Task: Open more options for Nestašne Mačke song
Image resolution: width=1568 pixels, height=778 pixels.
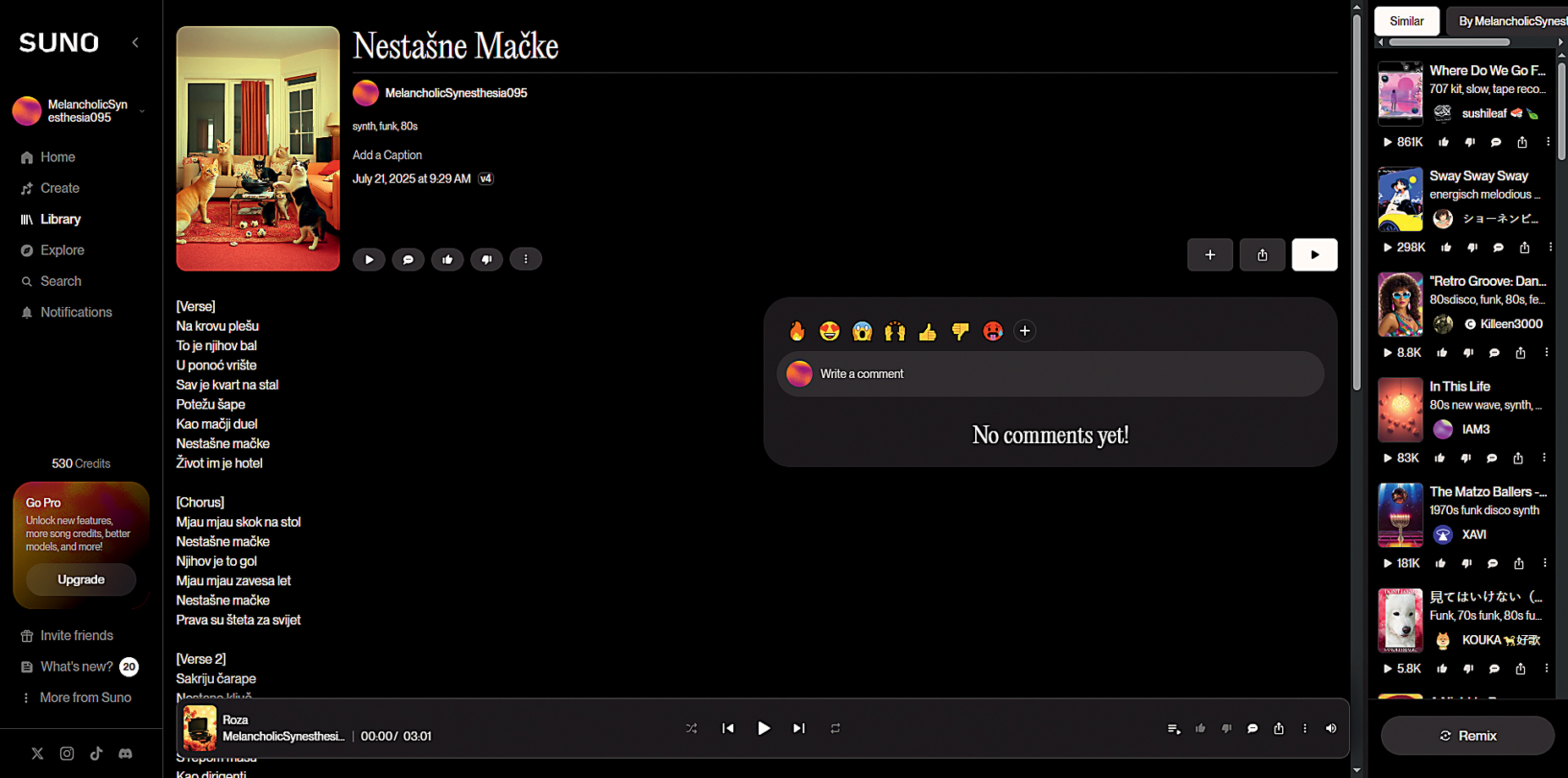Action: [x=525, y=260]
